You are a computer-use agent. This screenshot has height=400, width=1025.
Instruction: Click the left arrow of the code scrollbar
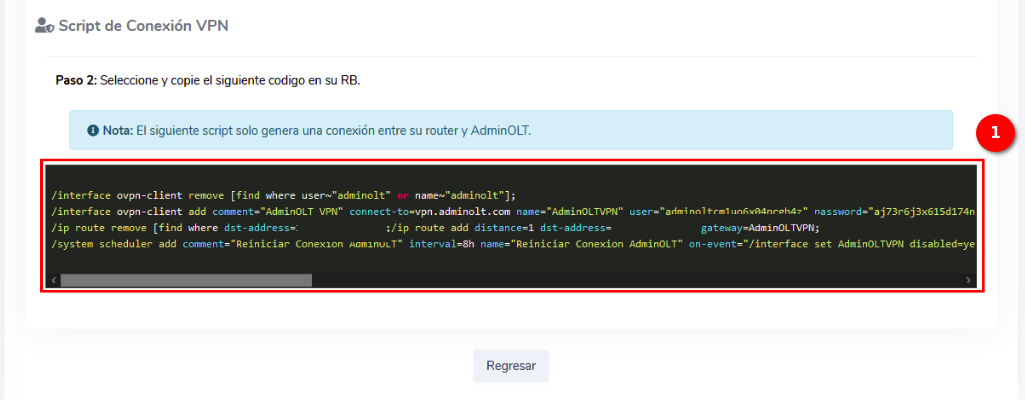[53, 281]
